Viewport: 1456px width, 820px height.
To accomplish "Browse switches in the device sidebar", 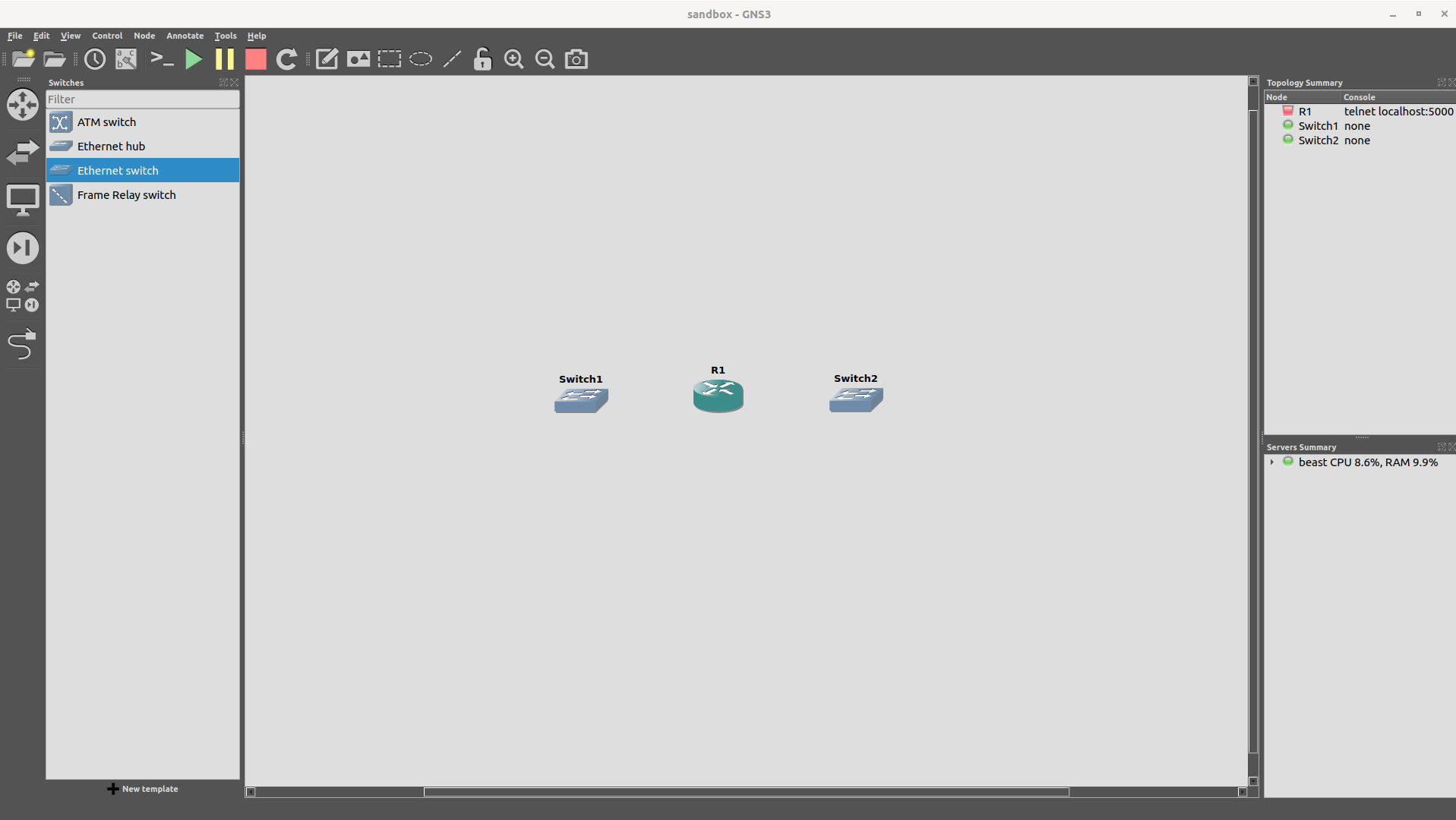I will click(23, 153).
